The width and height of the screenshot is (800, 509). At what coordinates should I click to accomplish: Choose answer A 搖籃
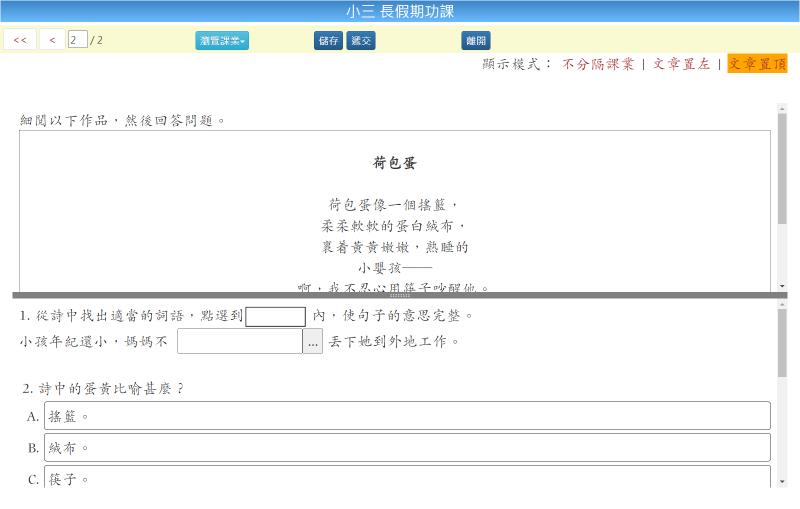[x=407, y=416]
